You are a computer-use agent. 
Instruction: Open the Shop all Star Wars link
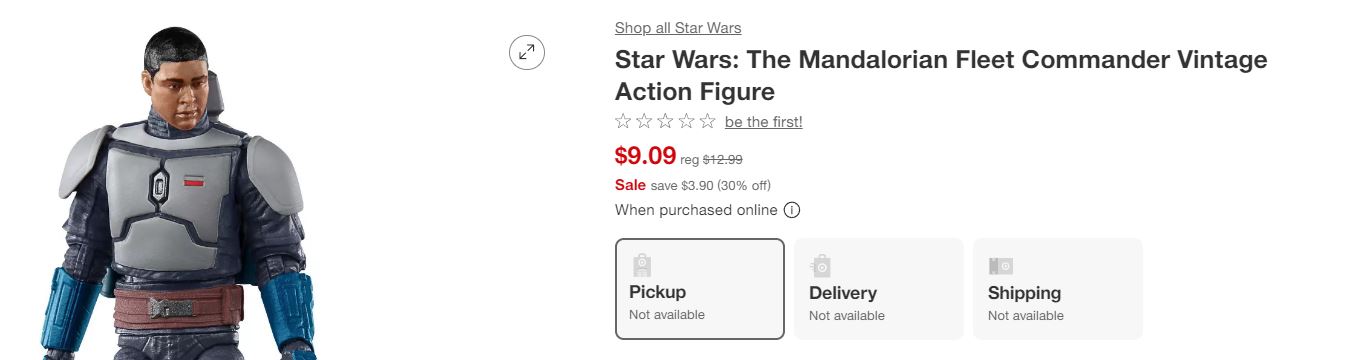tap(678, 28)
